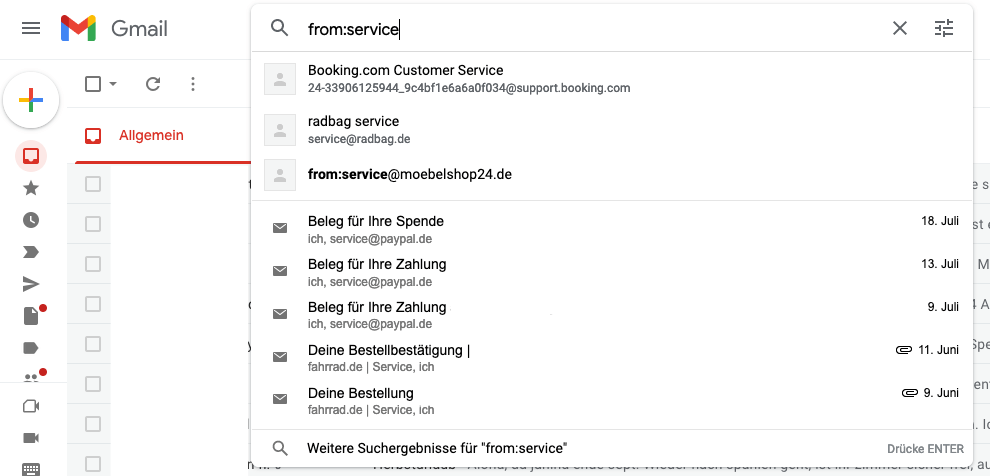The width and height of the screenshot is (990, 476).
Task: Expand the select-all dropdown arrow
Action: coord(113,83)
